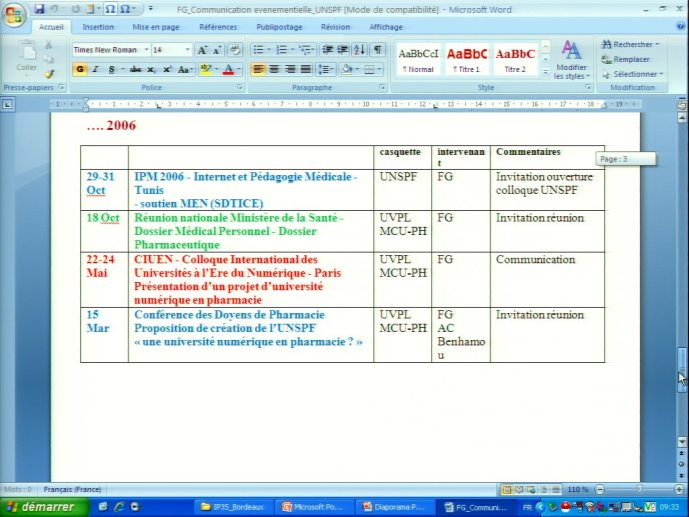Toggle italic formatting
689x517 pixels.
coord(95,69)
